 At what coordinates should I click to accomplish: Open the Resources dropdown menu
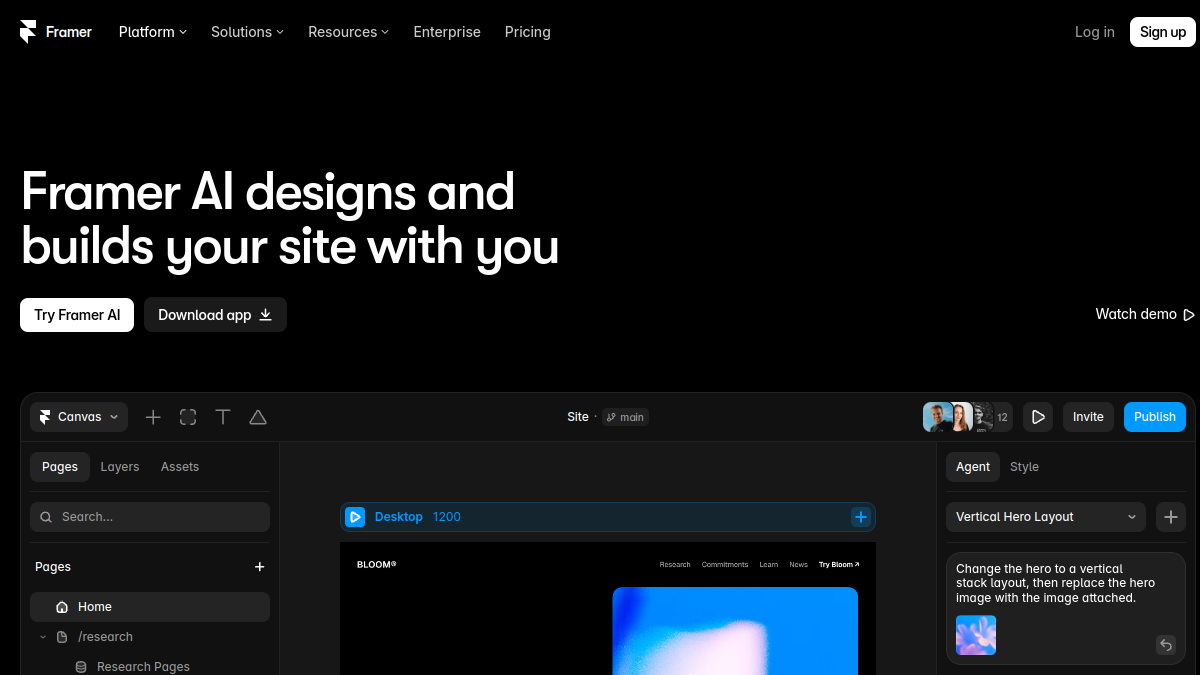pyautogui.click(x=348, y=32)
